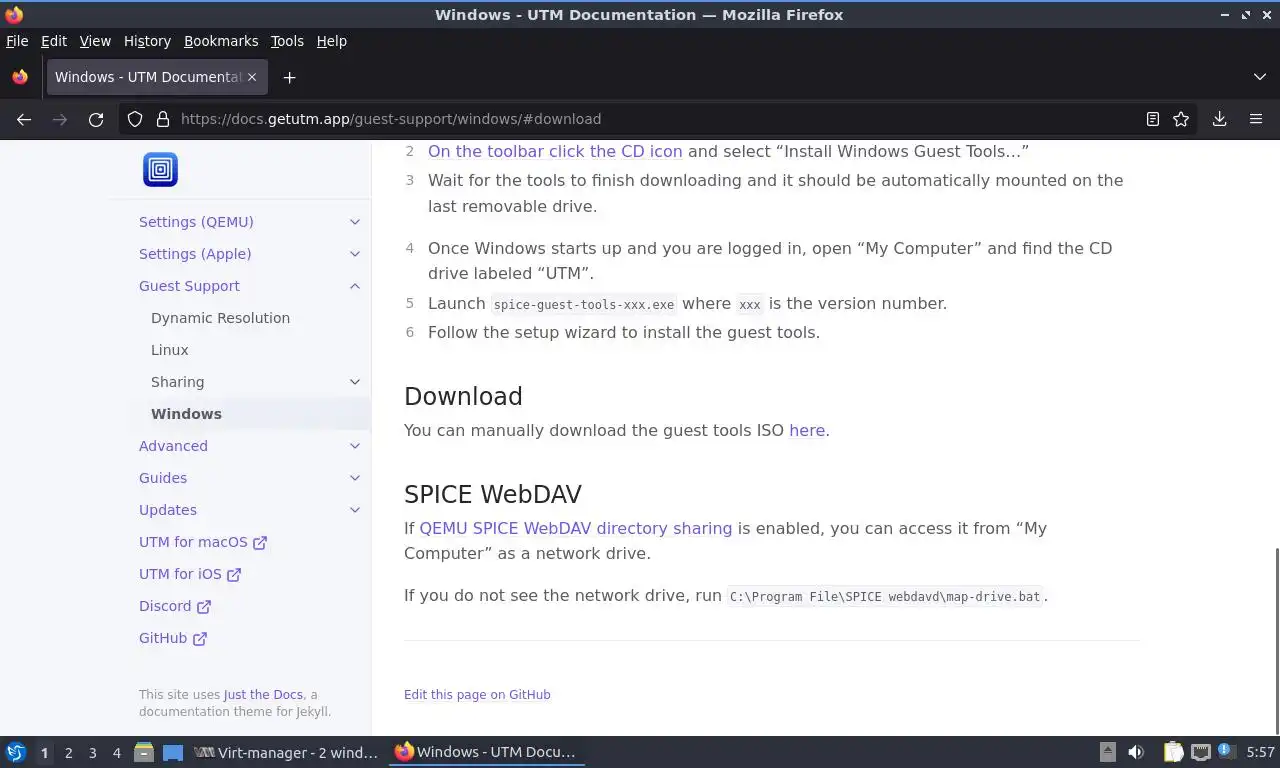Click the Download section heading
The height and width of the screenshot is (768, 1280).
463,396
